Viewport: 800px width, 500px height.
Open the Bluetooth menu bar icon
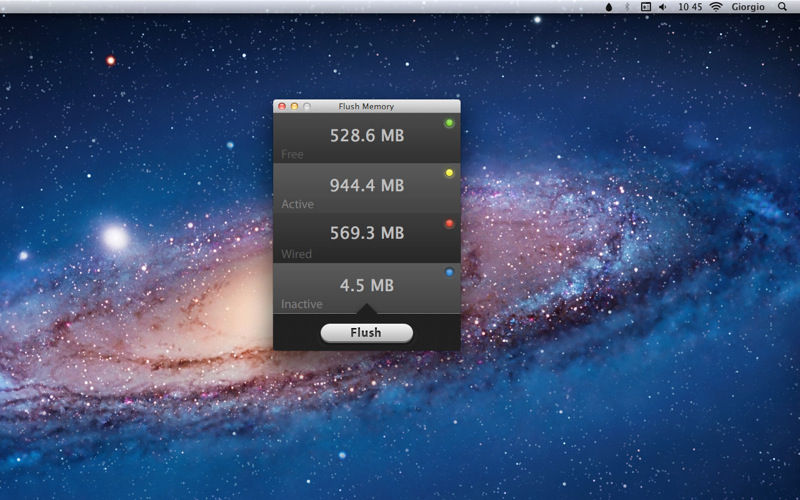point(628,7)
